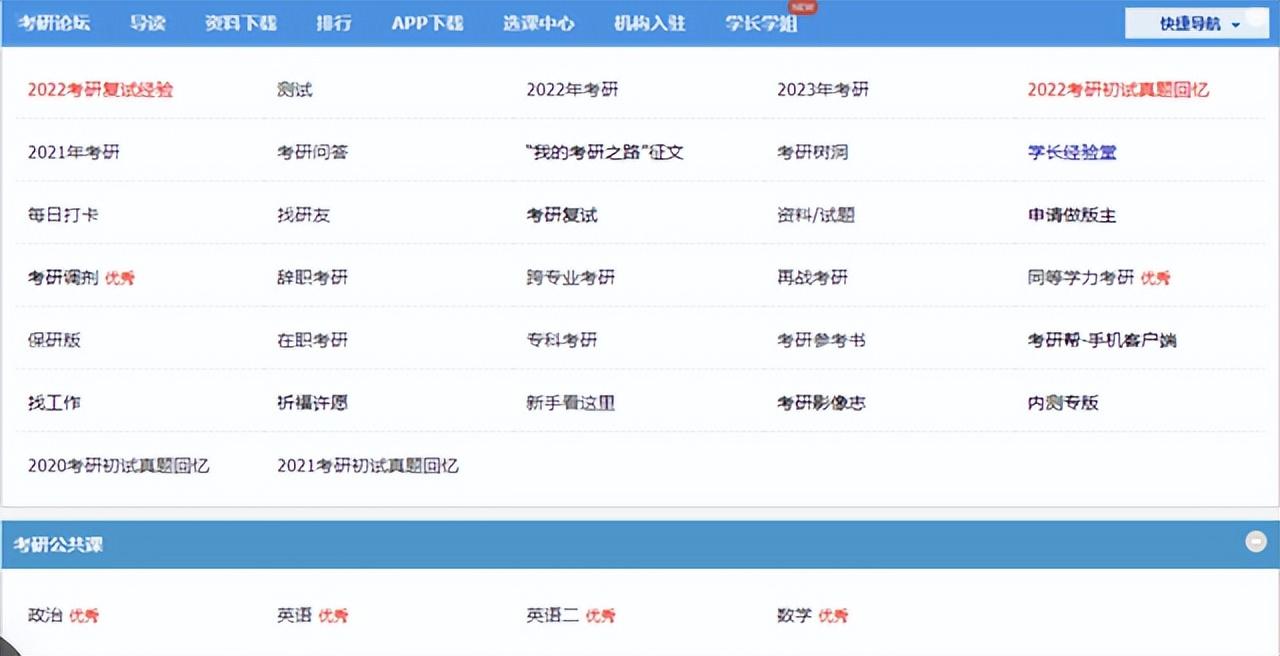Click the 申请做版主 link
The height and width of the screenshot is (656, 1280).
(x=1072, y=215)
